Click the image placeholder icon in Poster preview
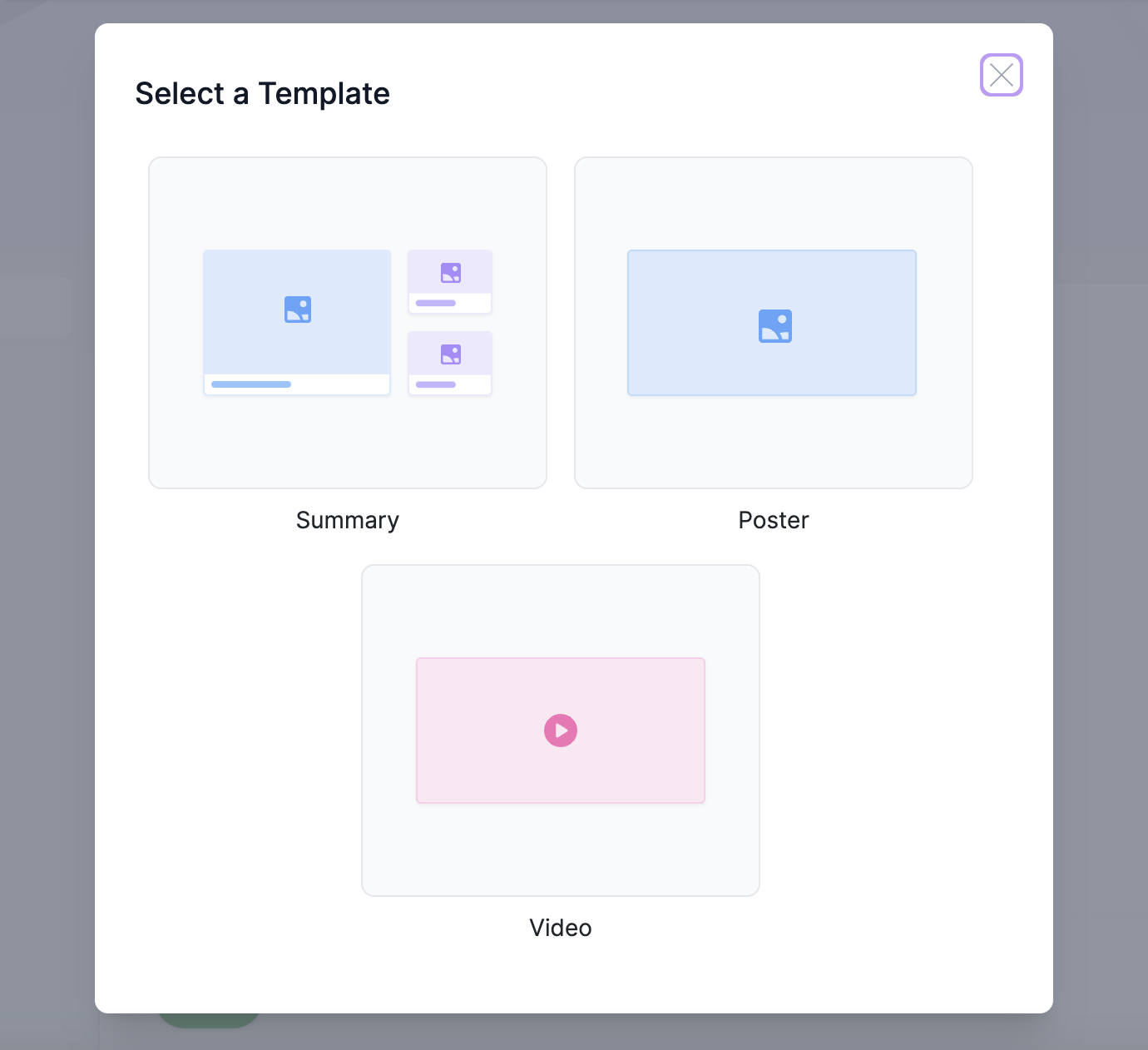Screen dimensions: 1148x1050 tap(774, 325)
